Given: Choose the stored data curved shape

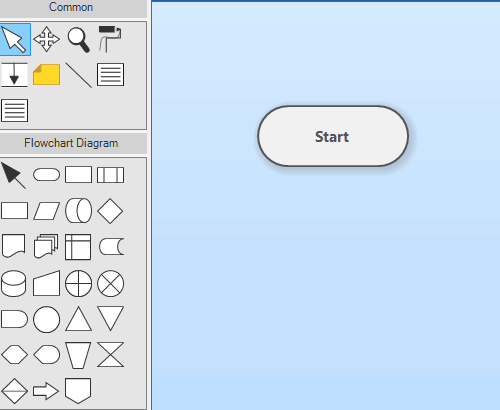Looking at the screenshot, I should (112, 247).
